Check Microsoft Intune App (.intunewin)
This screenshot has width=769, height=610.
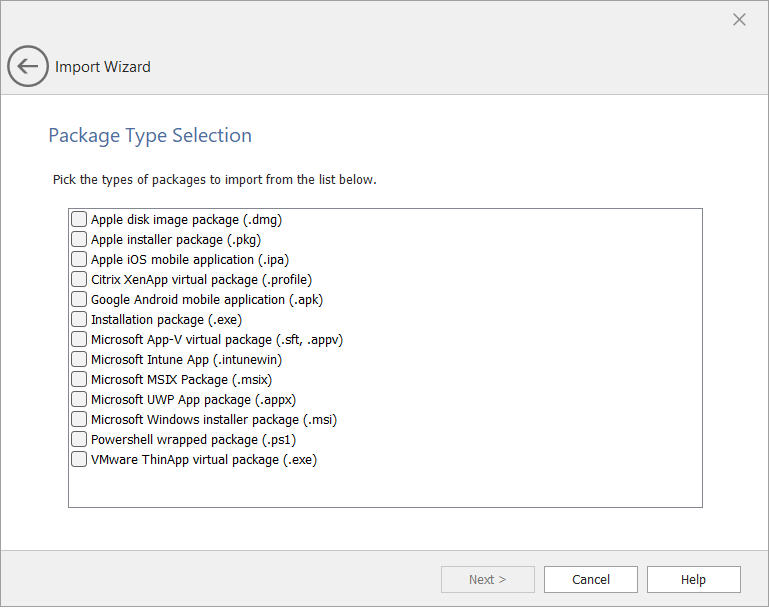(79, 359)
